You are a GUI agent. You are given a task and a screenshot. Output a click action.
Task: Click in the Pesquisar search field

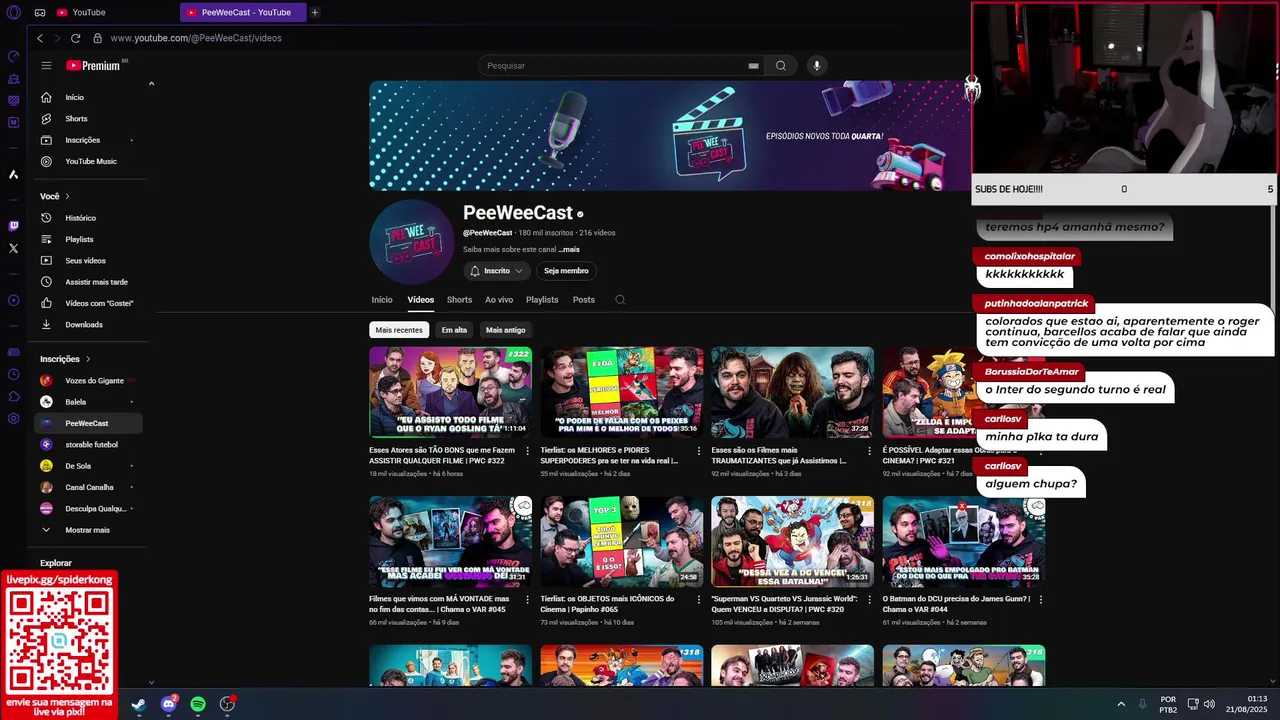(612, 66)
